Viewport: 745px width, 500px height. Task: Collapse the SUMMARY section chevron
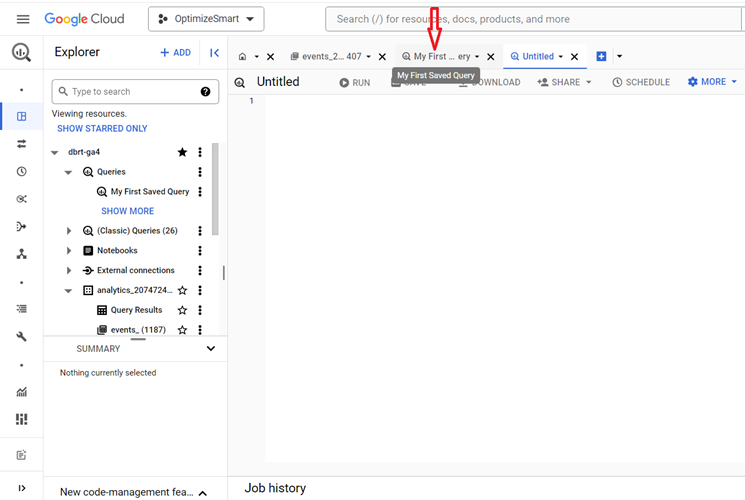210,348
